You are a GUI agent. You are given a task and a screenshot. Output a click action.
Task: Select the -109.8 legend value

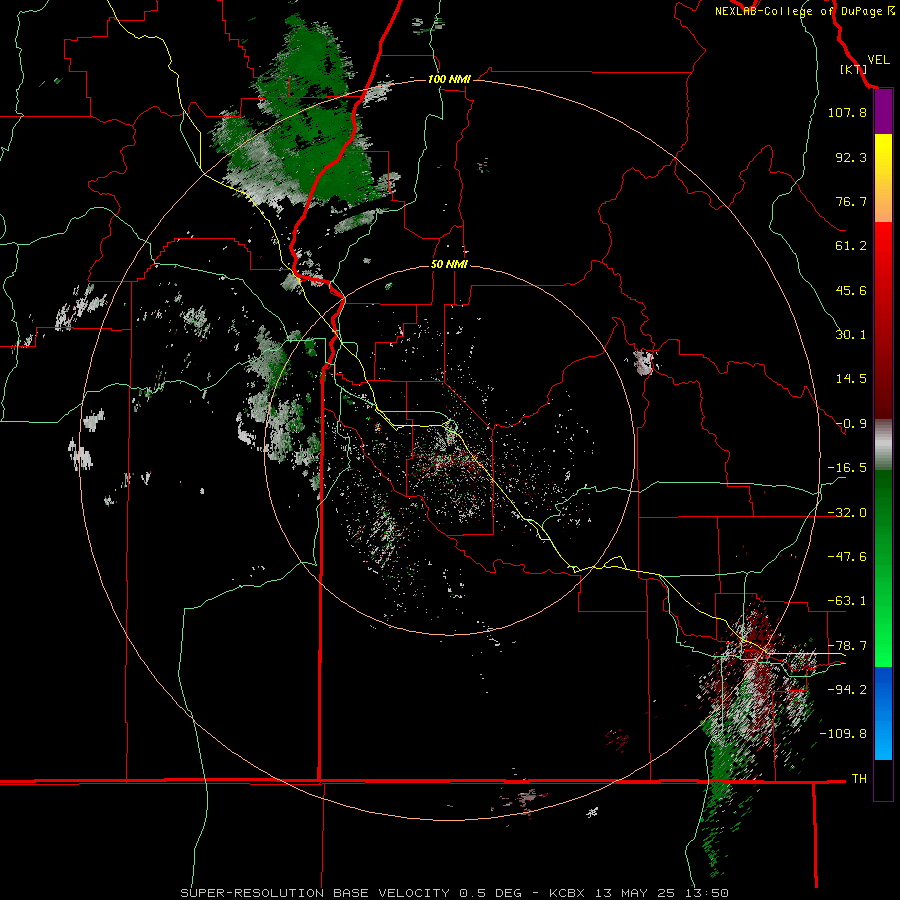coord(844,734)
